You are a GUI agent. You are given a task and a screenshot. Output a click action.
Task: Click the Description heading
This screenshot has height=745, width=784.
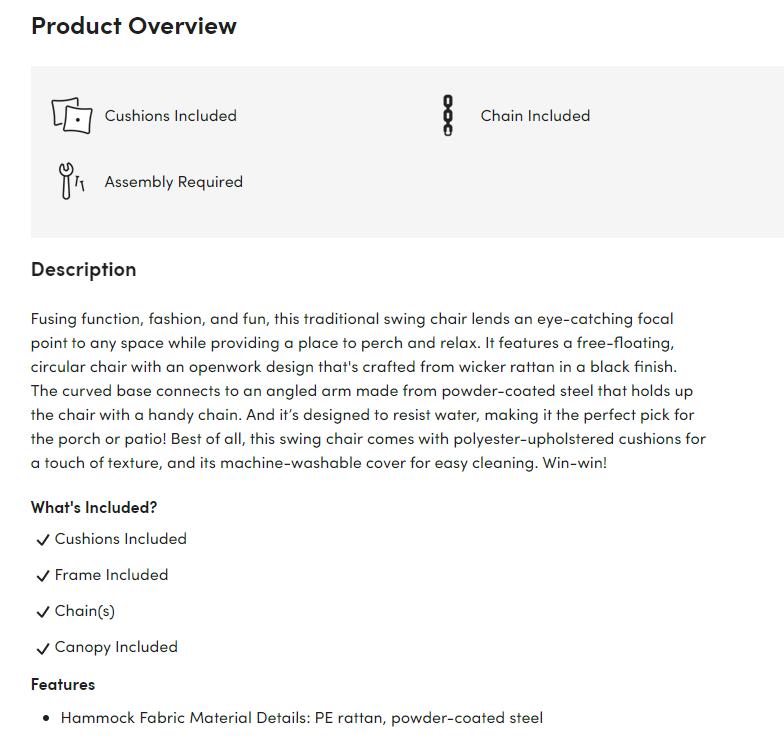(x=84, y=270)
